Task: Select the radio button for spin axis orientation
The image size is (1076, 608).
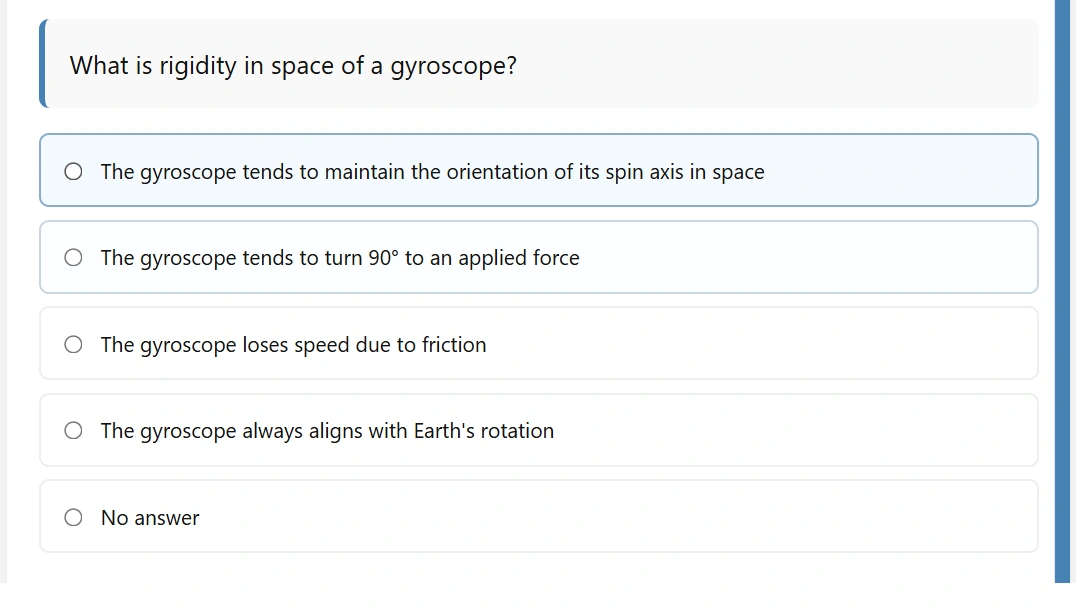Action: pyautogui.click(x=73, y=172)
